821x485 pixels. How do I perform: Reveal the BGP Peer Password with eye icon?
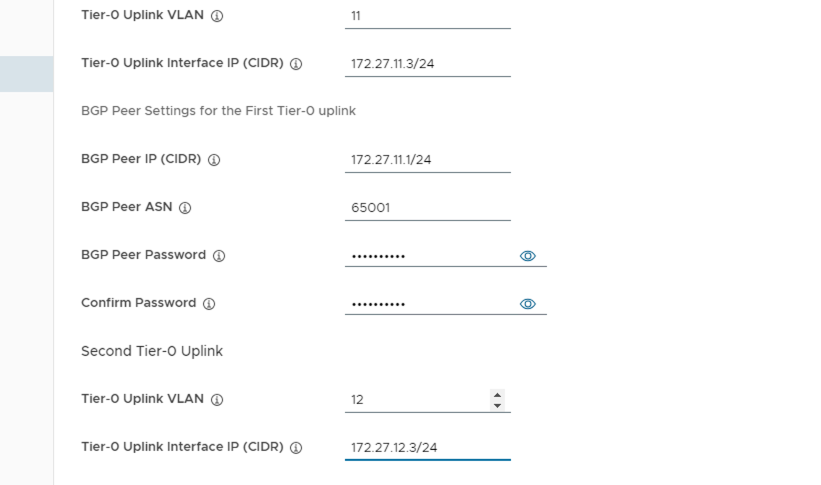[528, 256]
